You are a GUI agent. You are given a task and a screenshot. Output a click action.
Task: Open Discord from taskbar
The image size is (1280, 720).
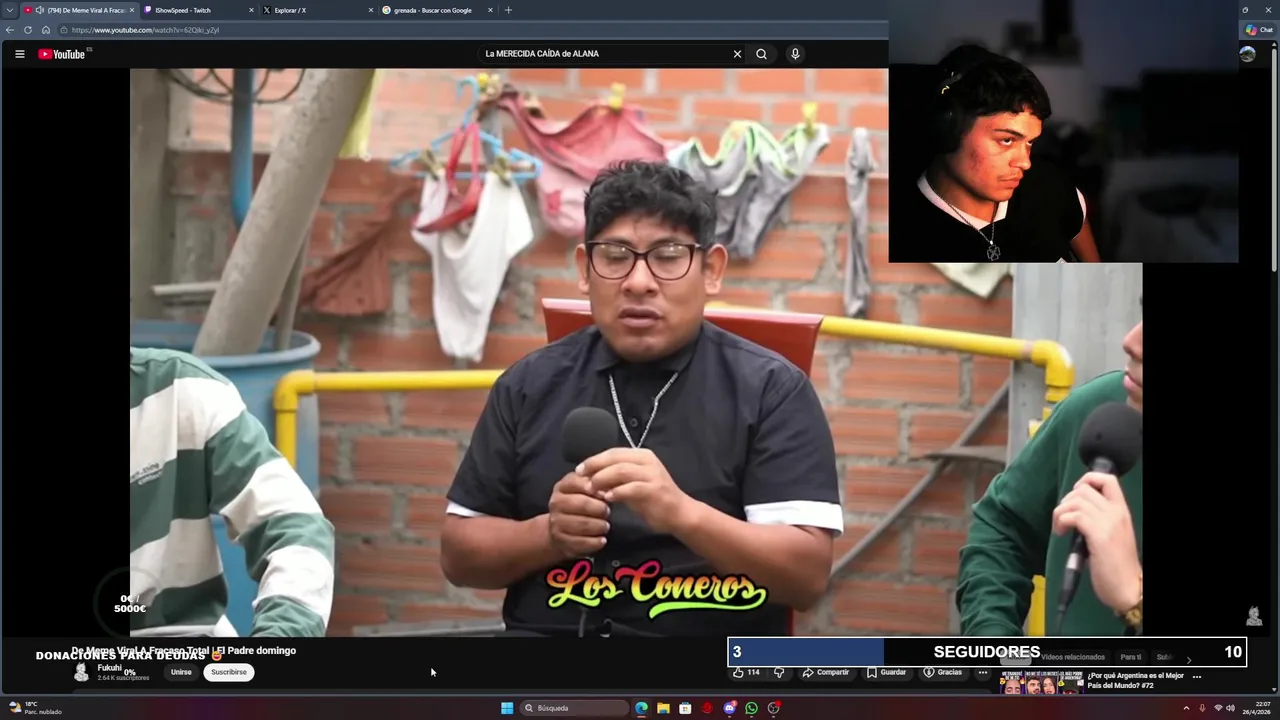coord(729,708)
